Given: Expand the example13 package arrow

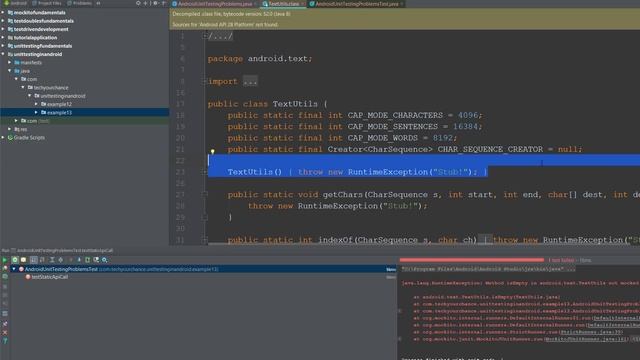Looking at the screenshot, I should coord(36,112).
